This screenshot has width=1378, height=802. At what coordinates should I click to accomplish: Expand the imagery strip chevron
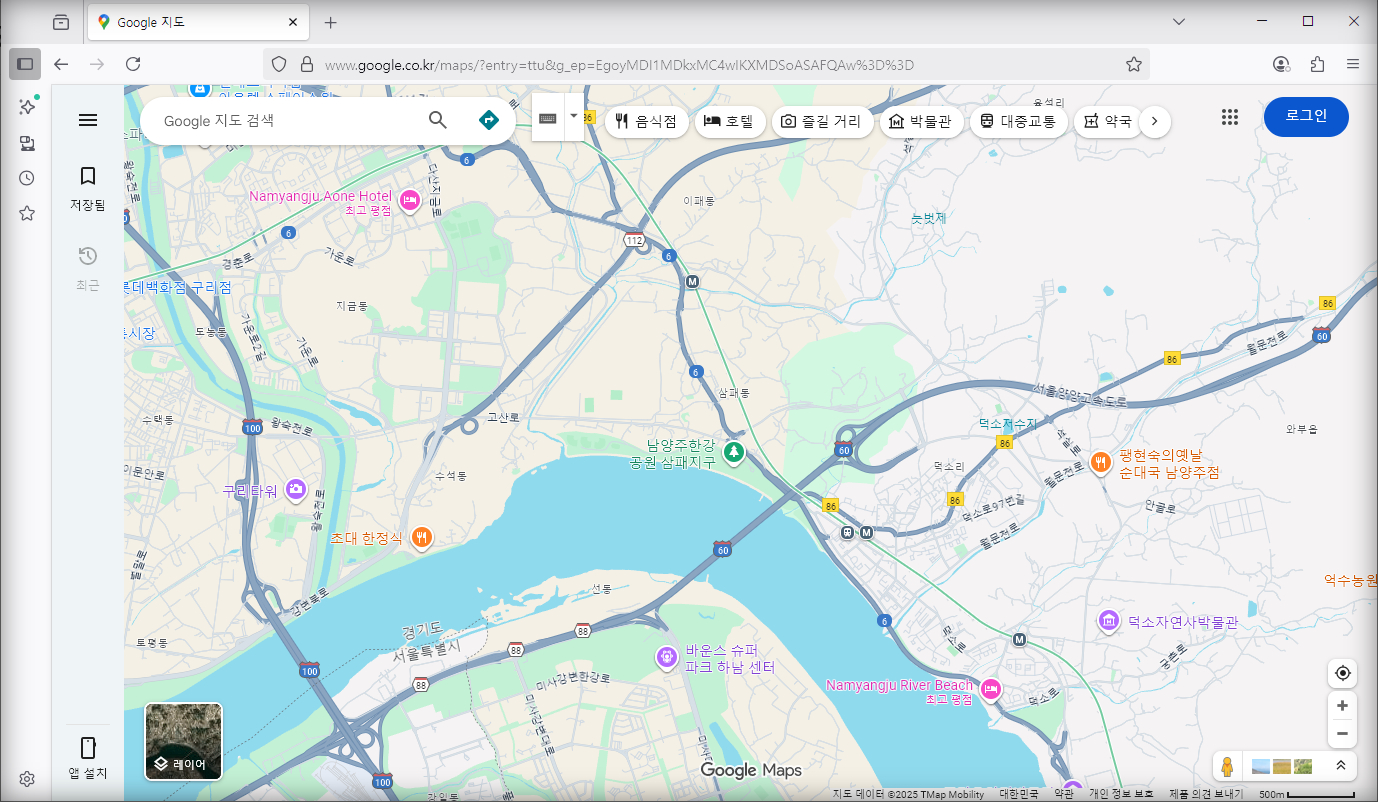pyautogui.click(x=1341, y=766)
